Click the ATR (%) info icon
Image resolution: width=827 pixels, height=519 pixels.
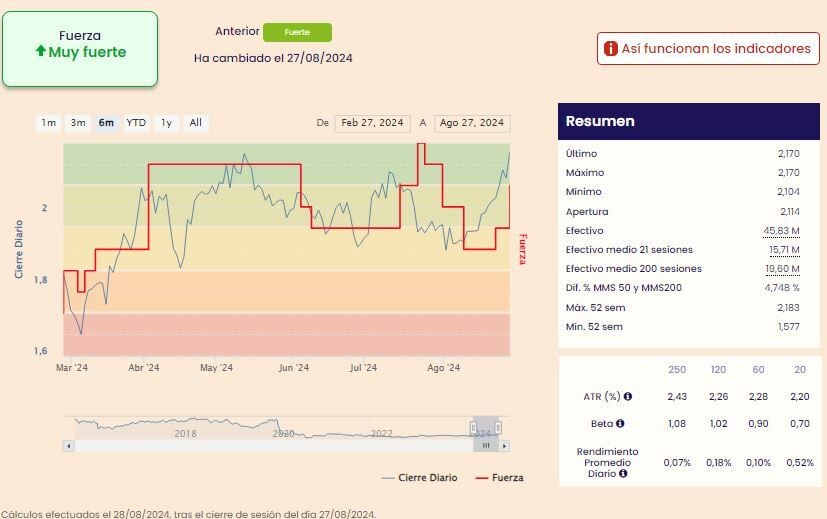[x=628, y=396]
